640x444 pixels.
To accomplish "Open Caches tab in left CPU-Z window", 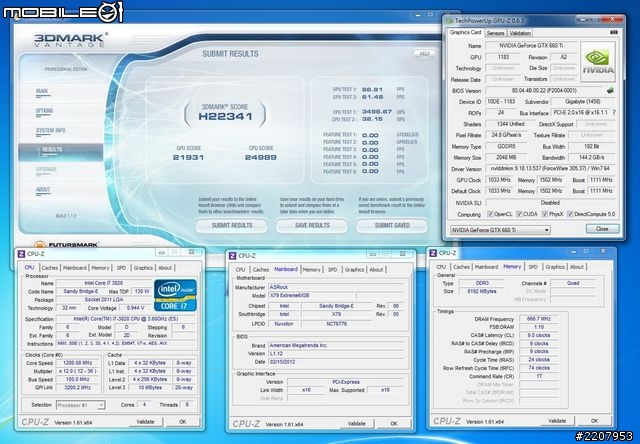I will tap(50, 268).
